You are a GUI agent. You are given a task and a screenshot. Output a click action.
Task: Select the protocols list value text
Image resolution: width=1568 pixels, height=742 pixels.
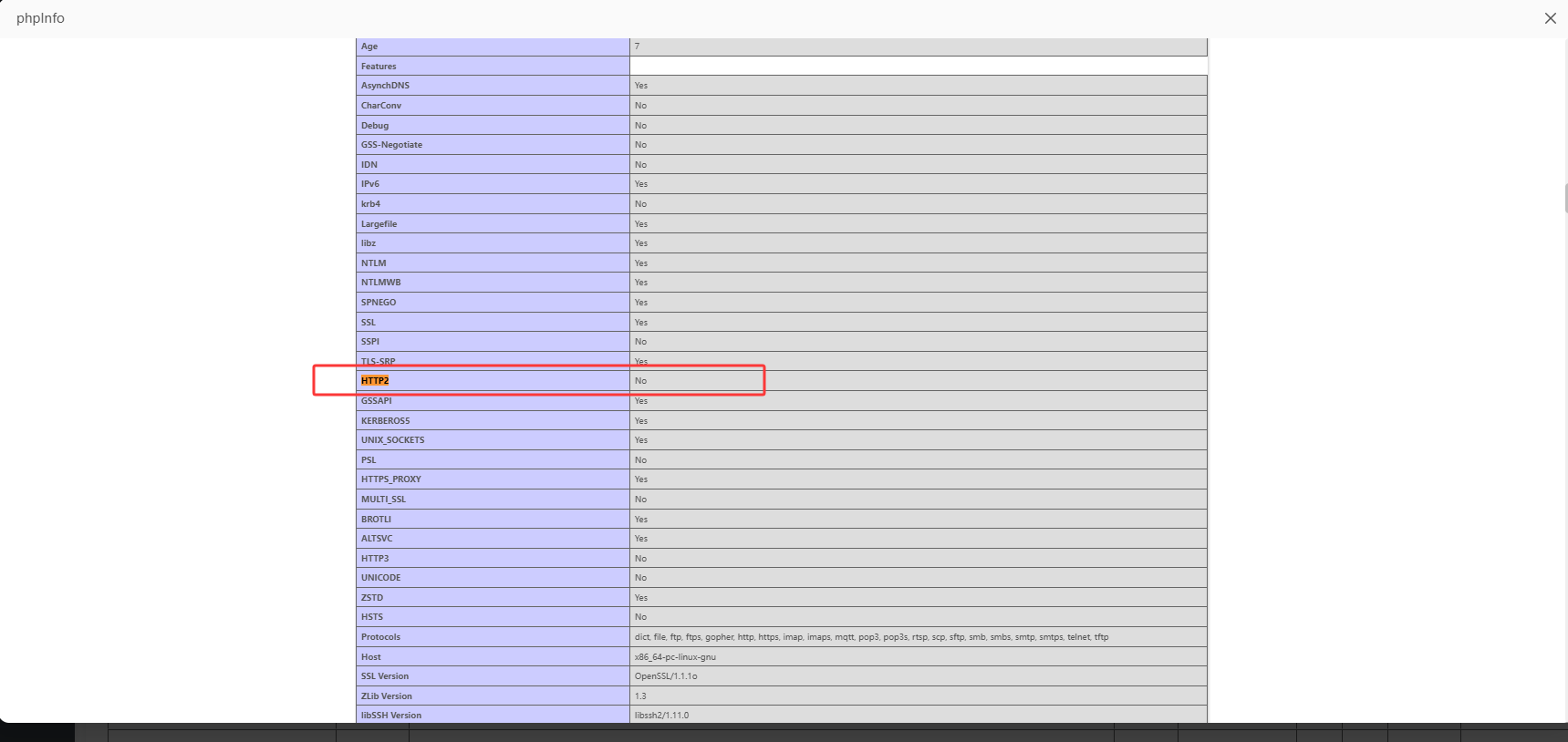[x=872, y=637]
